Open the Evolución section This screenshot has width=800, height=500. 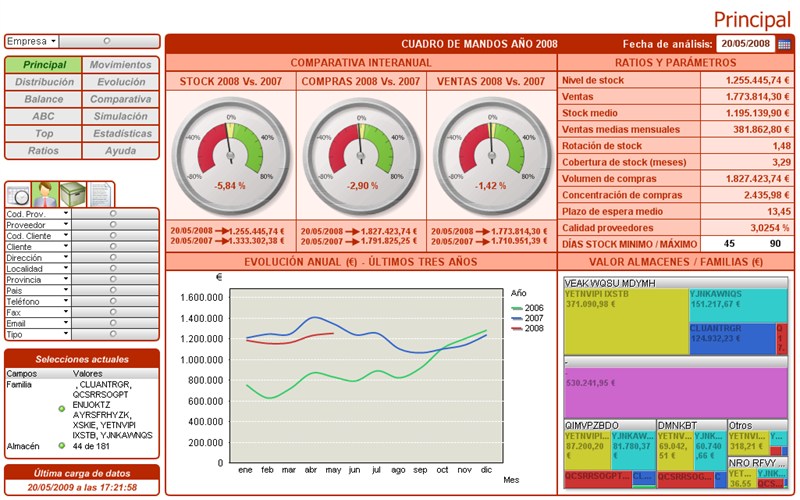pos(120,82)
